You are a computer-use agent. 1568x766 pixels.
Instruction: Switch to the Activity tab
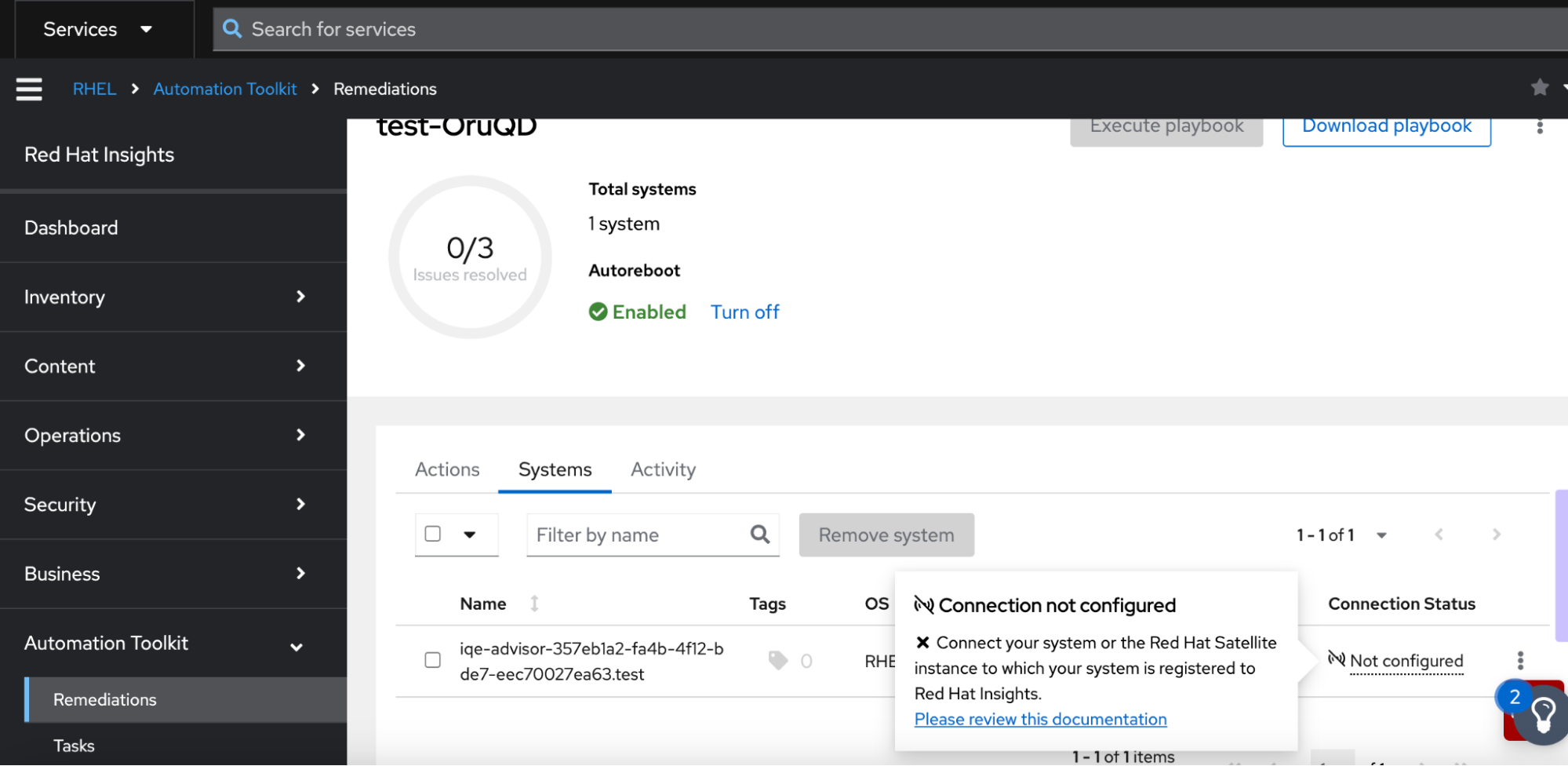click(x=663, y=469)
